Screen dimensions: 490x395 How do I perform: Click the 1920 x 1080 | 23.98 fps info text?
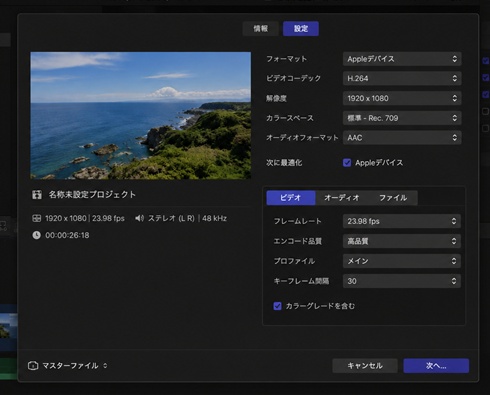pos(85,218)
